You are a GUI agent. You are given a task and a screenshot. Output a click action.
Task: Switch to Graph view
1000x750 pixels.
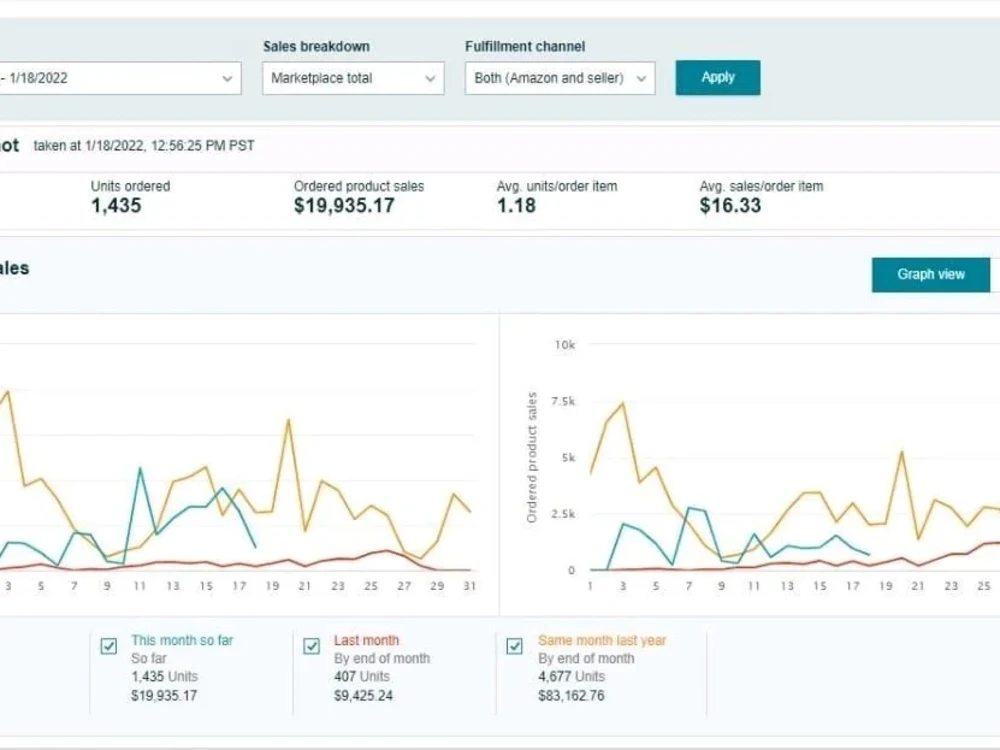tap(931, 275)
